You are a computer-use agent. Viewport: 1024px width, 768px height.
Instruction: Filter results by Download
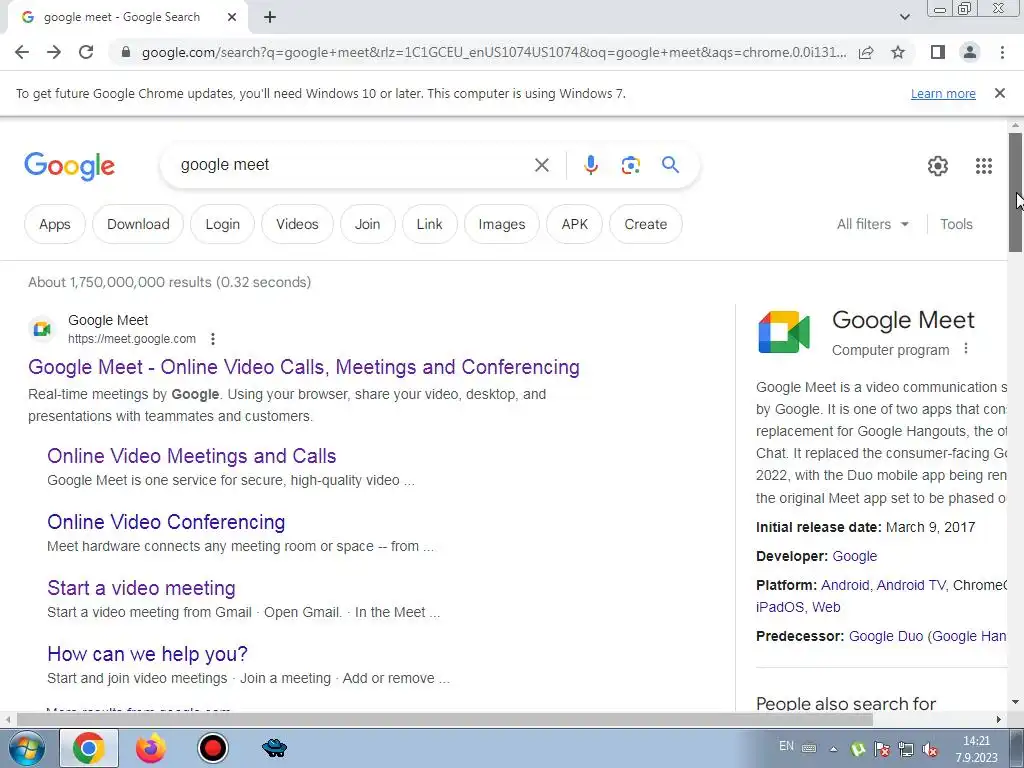[x=138, y=224]
